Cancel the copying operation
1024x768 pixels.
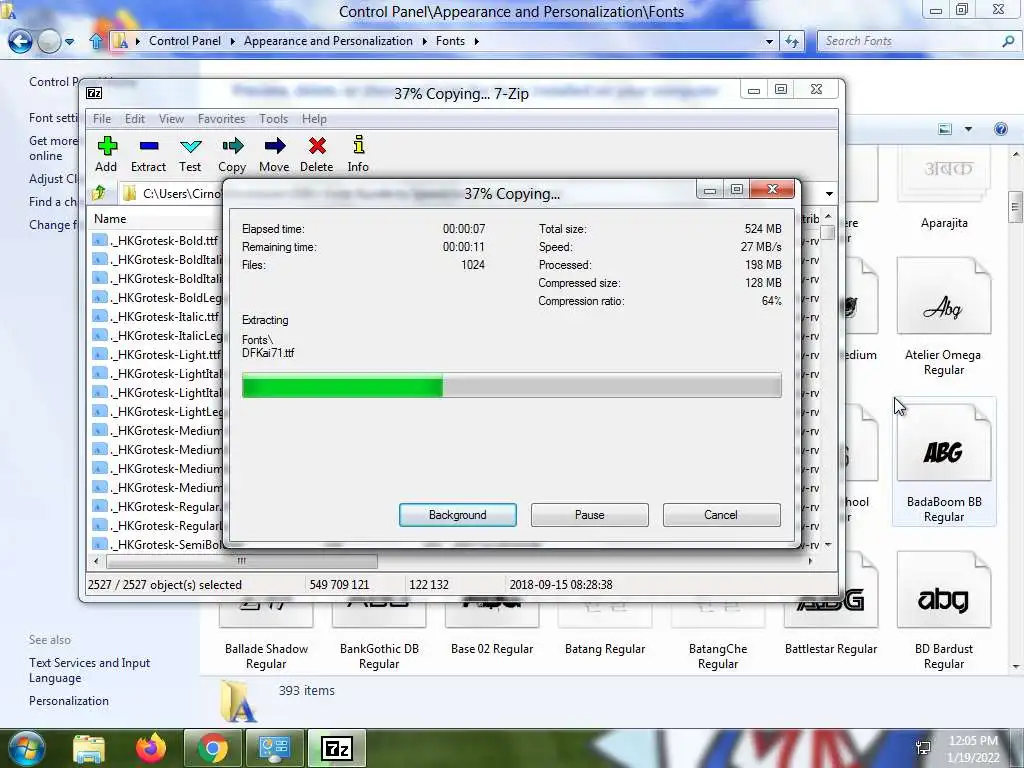tap(721, 515)
